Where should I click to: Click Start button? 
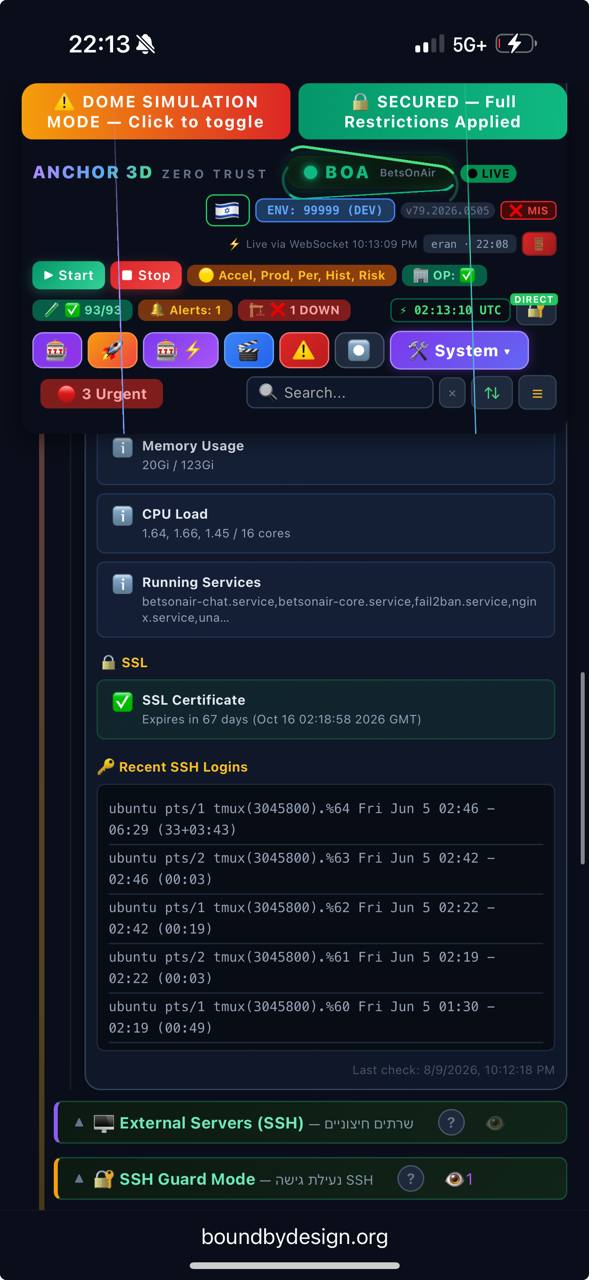pyautogui.click(x=69, y=275)
